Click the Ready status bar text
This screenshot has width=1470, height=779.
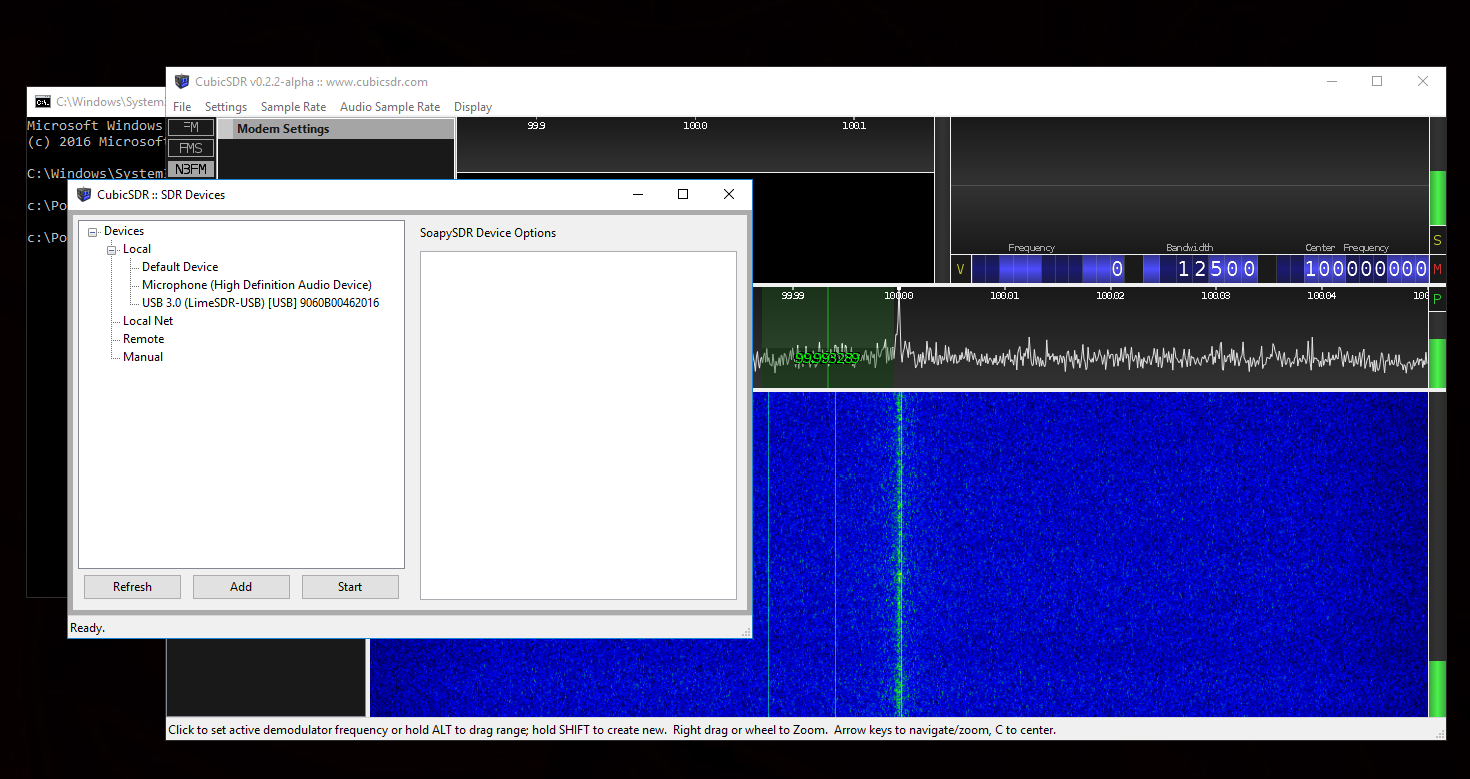pos(87,628)
